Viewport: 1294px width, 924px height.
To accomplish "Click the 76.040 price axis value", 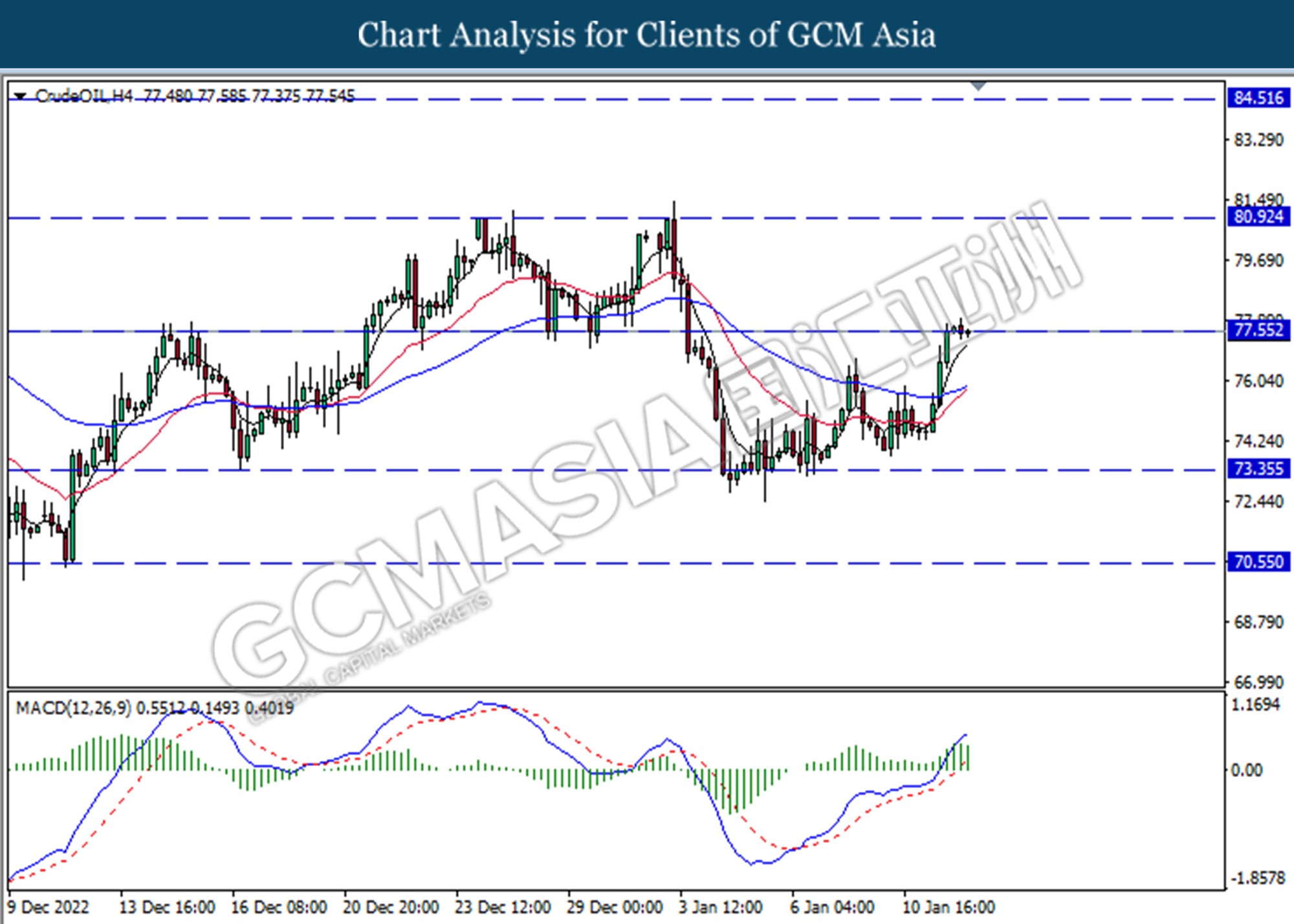I will (1258, 381).
